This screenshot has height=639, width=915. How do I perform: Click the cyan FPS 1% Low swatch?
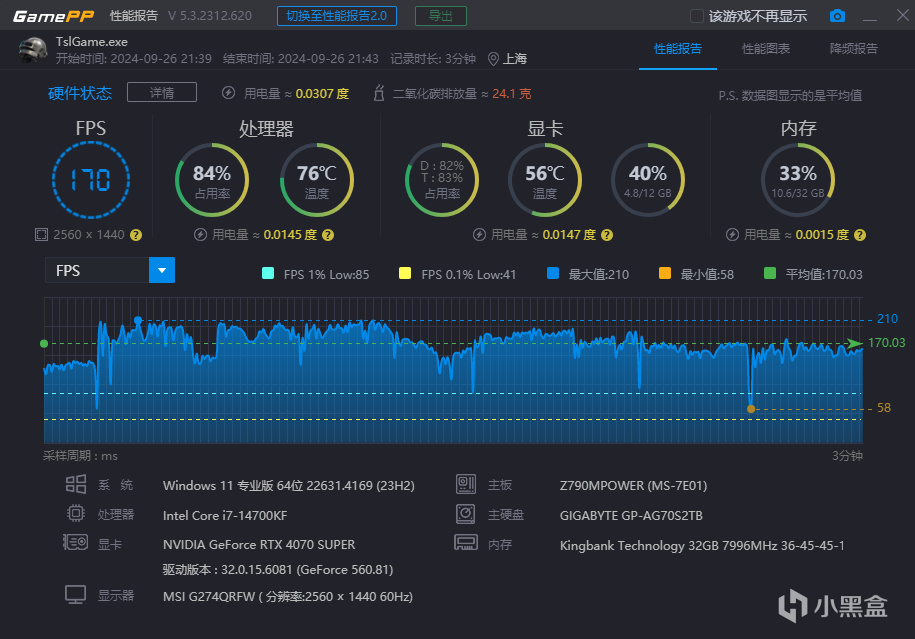(x=268, y=273)
